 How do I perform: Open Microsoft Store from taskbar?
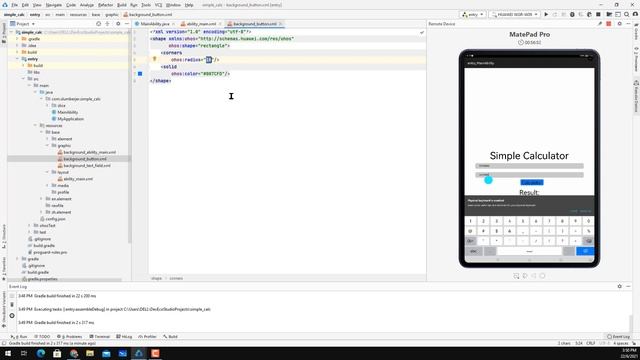pos(57,353)
